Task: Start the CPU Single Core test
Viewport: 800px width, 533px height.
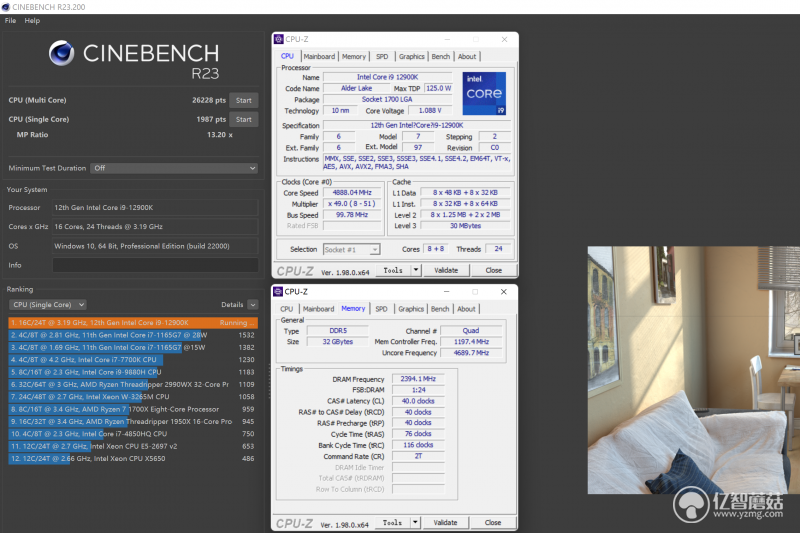Action: (x=243, y=119)
